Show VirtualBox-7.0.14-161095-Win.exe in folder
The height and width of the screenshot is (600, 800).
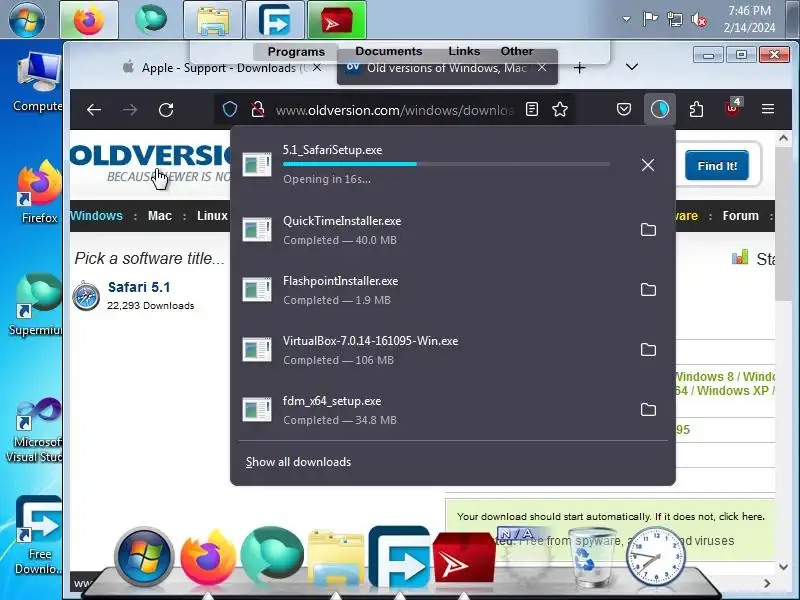coord(648,349)
